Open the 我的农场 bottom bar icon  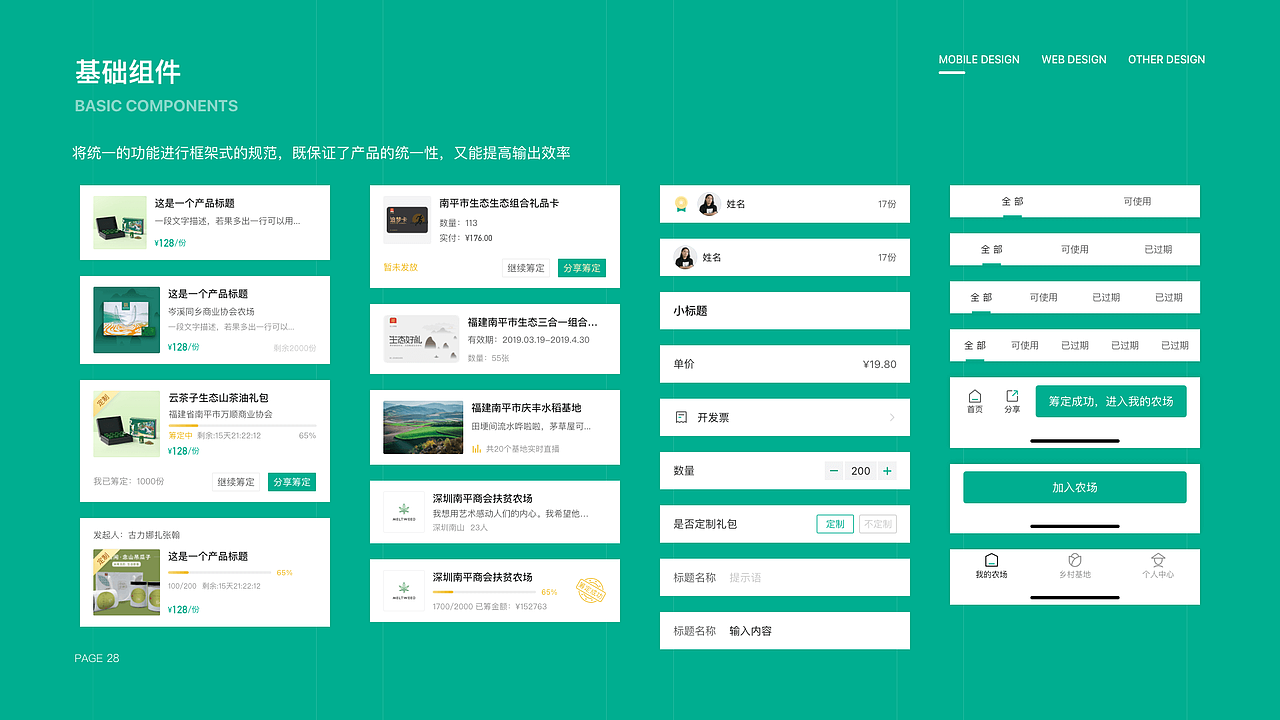991,560
